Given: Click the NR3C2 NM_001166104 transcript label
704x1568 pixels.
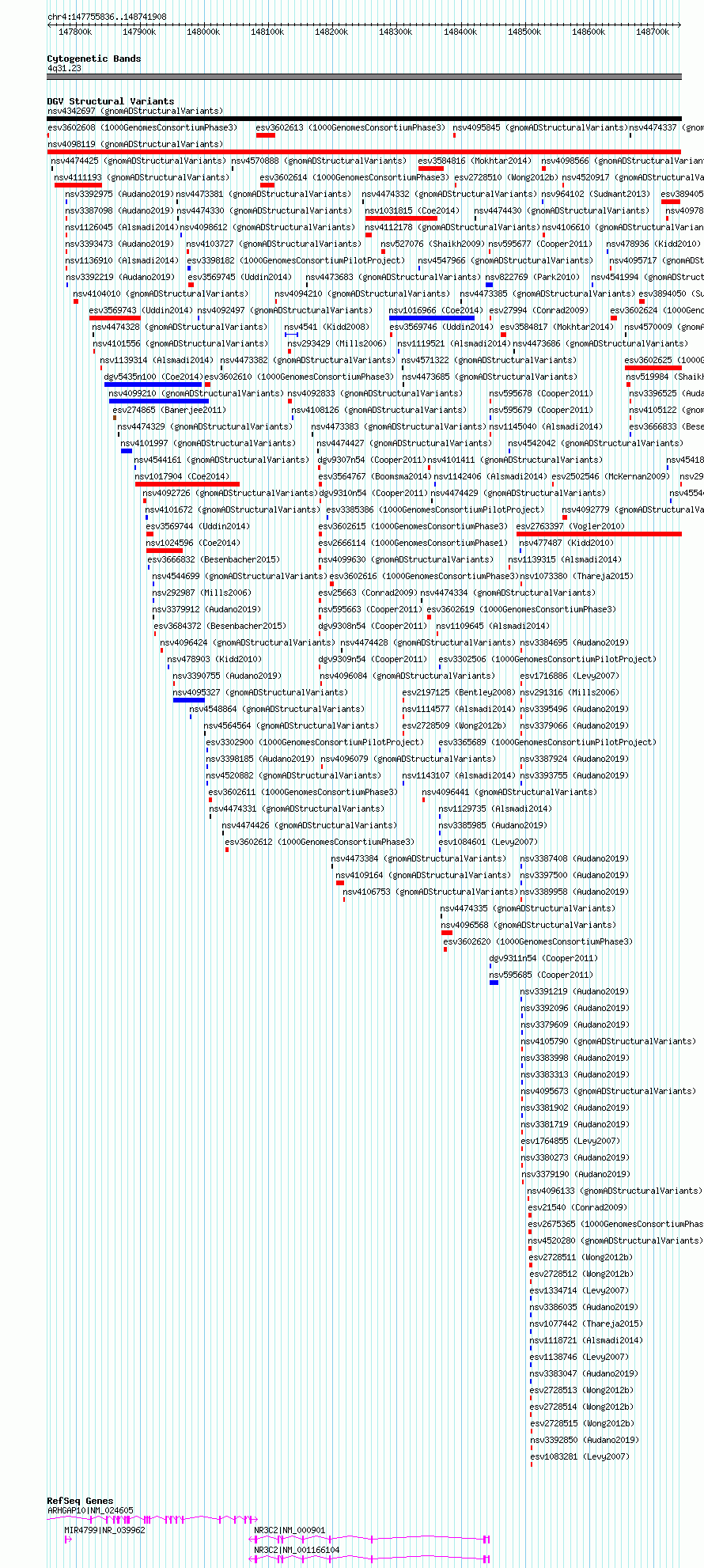Looking at the screenshot, I should coord(297,1550).
